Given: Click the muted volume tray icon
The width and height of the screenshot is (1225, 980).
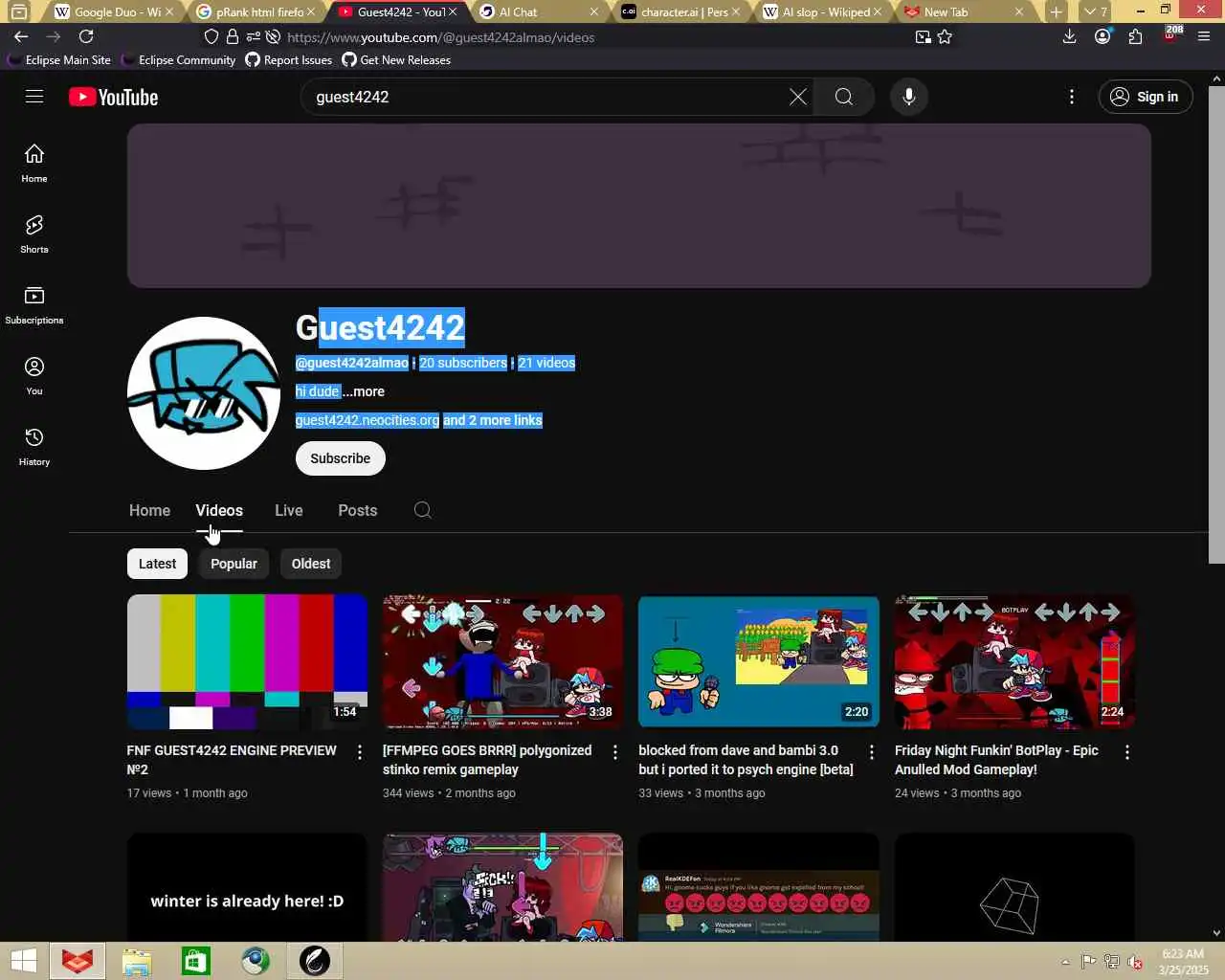Looking at the screenshot, I should click(x=1135, y=962).
